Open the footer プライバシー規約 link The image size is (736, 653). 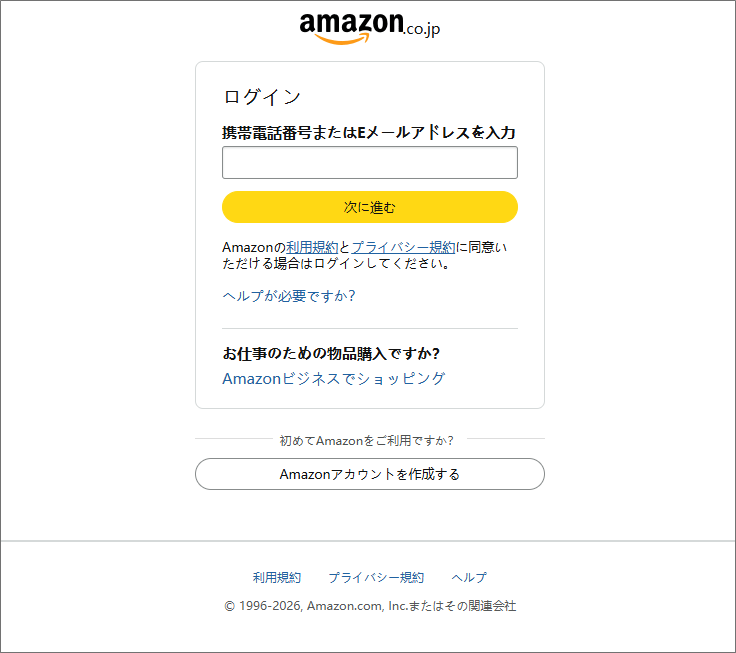coord(375,577)
